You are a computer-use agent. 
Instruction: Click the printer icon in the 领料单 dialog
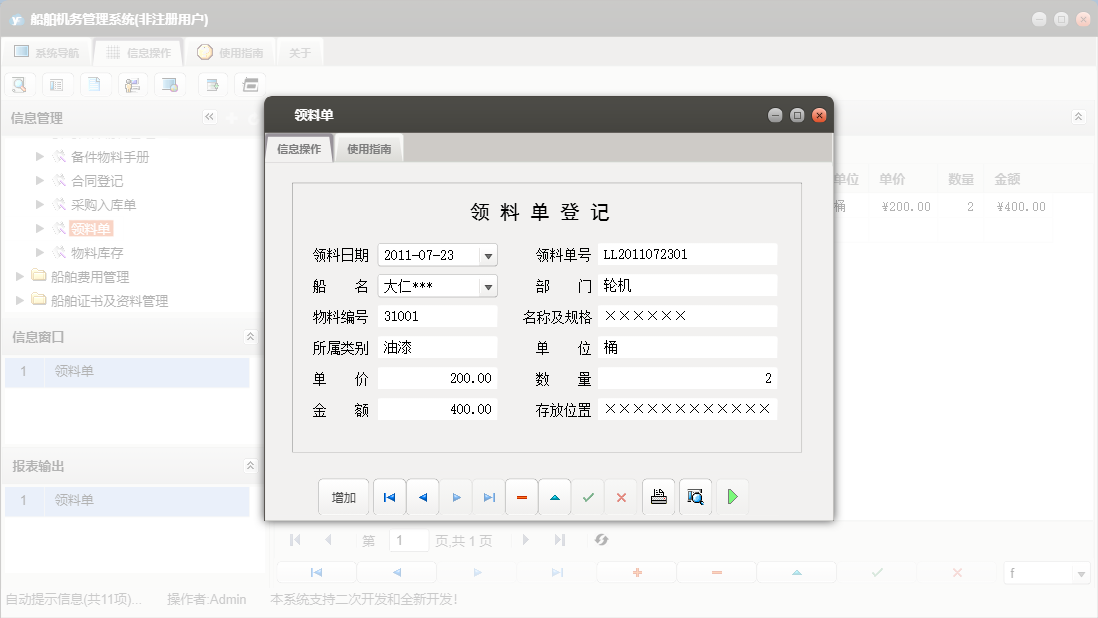pos(658,497)
